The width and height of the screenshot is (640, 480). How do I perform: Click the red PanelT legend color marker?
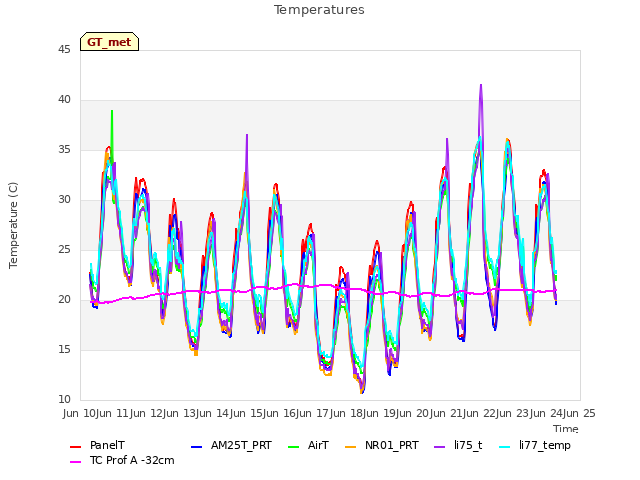click(76, 447)
